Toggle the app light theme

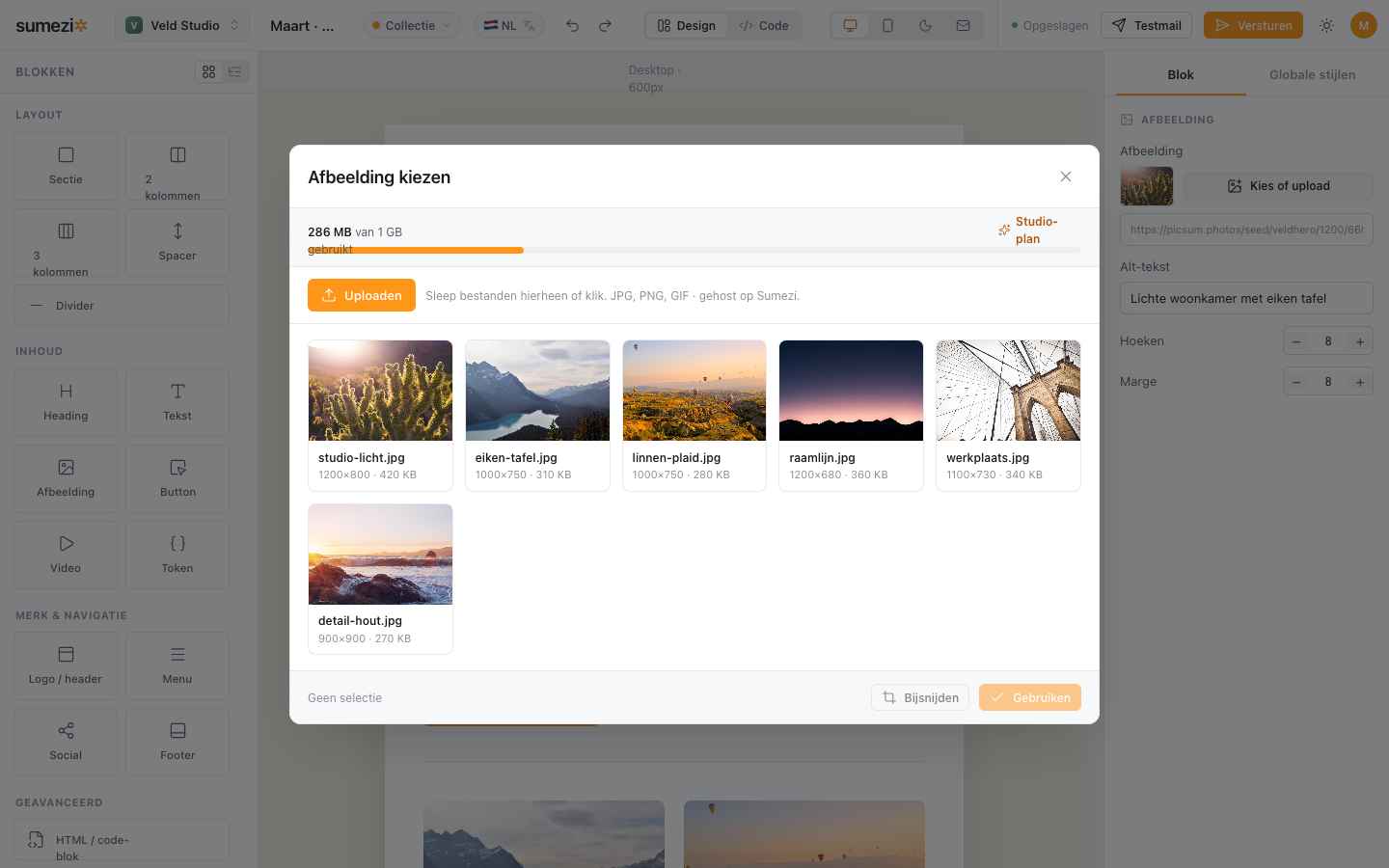pos(1326,26)
